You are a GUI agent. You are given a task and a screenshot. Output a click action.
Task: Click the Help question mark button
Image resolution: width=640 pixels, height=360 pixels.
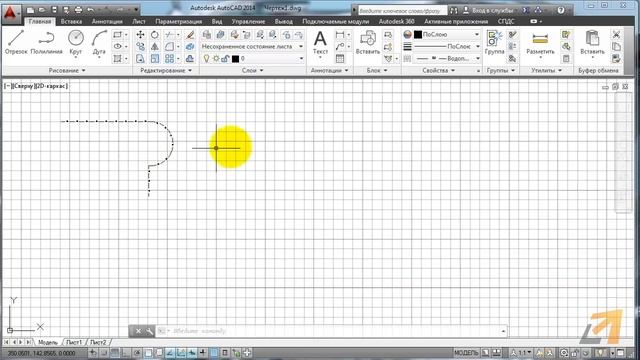[x=561, y=10]
